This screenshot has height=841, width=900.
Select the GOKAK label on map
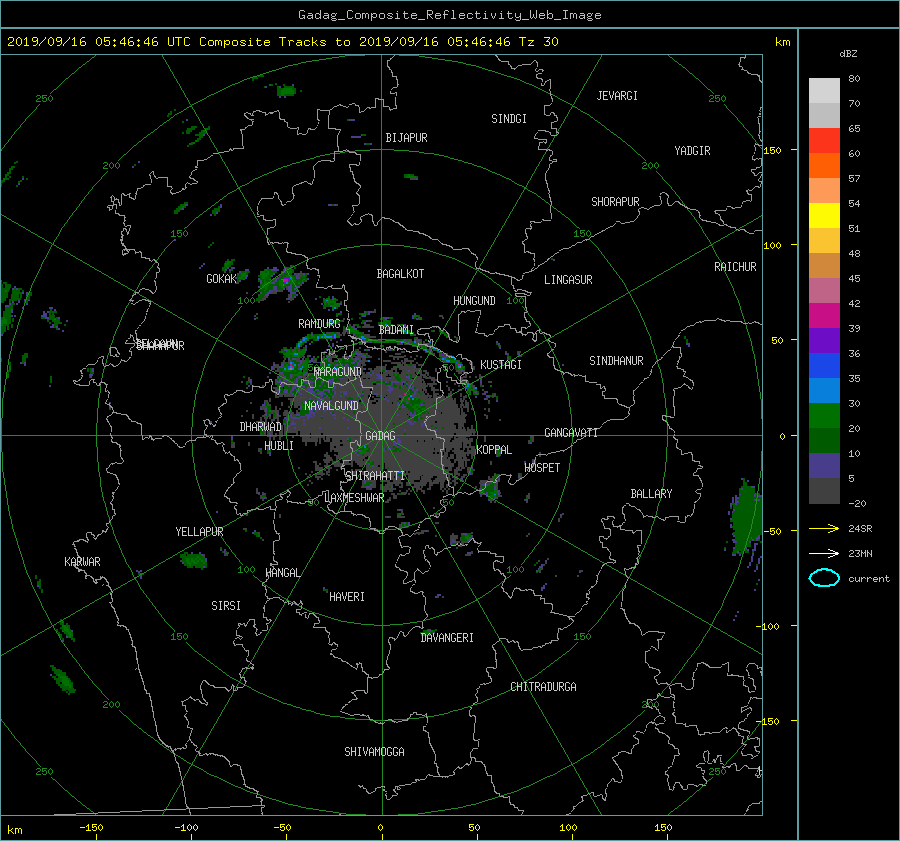tap(222, 278)
